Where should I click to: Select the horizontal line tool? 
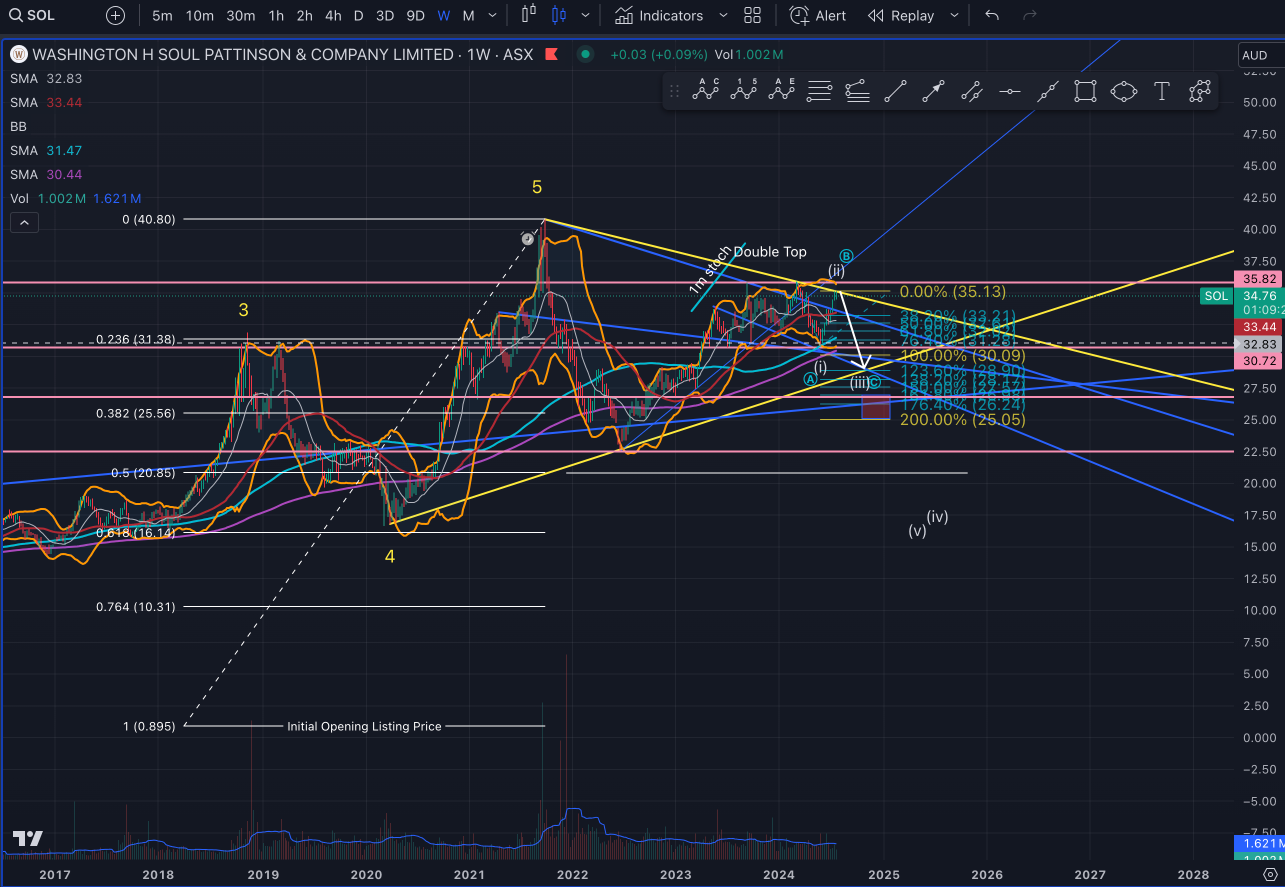1009,92
